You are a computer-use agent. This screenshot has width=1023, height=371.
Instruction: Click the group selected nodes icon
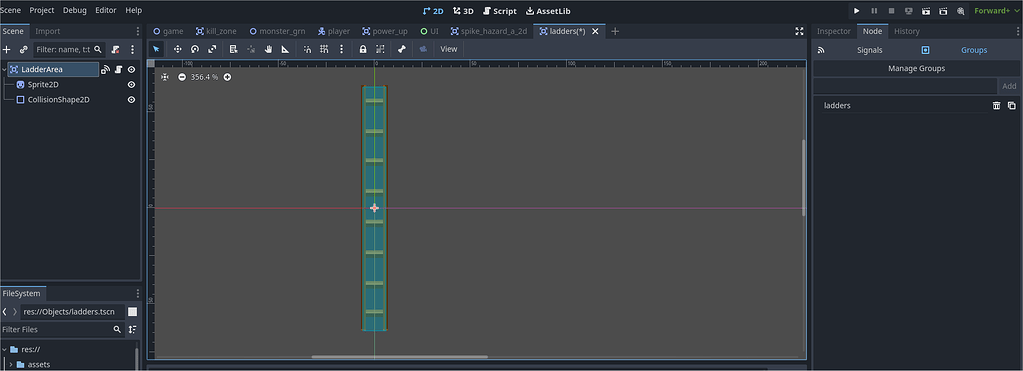tap(380, 49)
